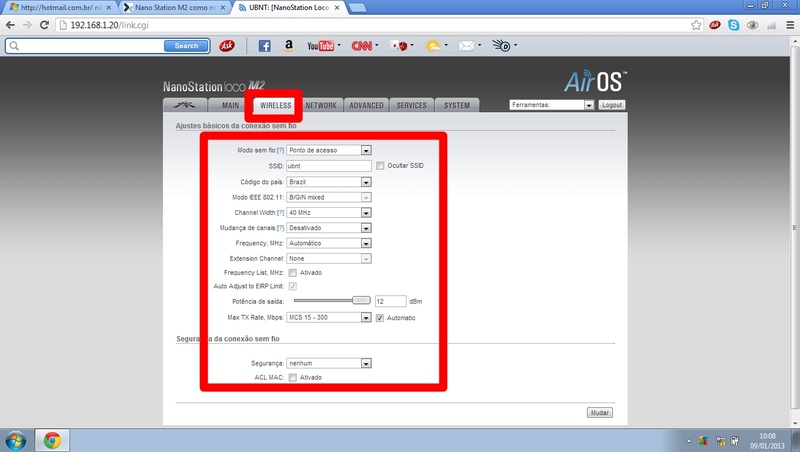Switch to the SYSTEM tab
This screenshot has width=800, height=452.
457,105
